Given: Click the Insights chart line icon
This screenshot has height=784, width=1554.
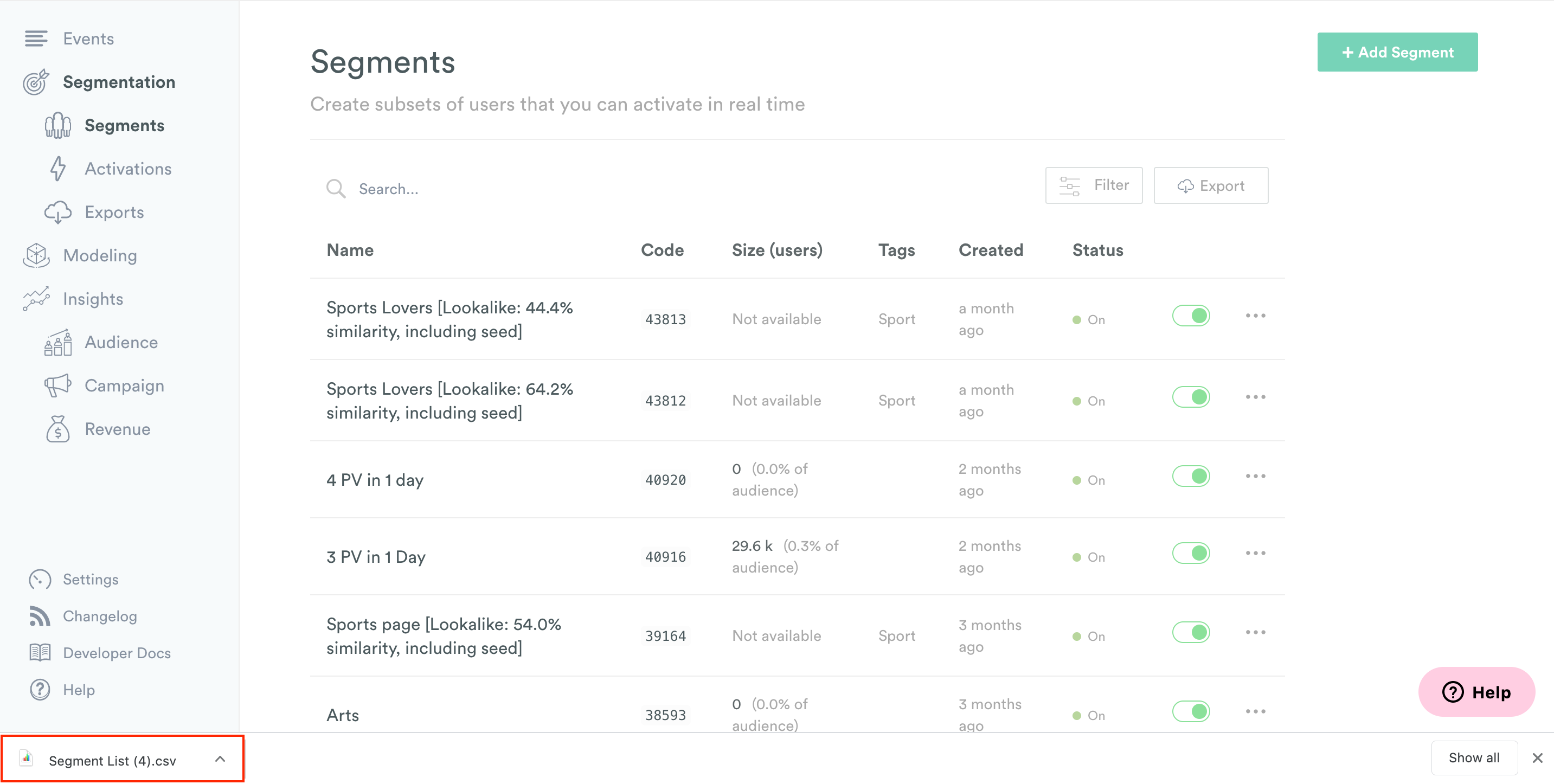Looking at the screenshot, I should (36, 299).
